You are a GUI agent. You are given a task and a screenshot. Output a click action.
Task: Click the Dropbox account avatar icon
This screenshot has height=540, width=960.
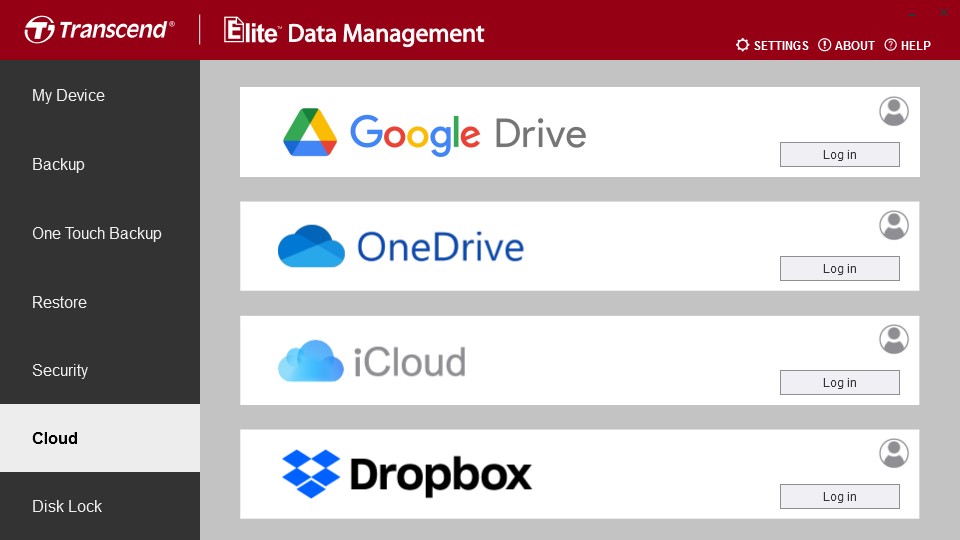coord(894,453)
